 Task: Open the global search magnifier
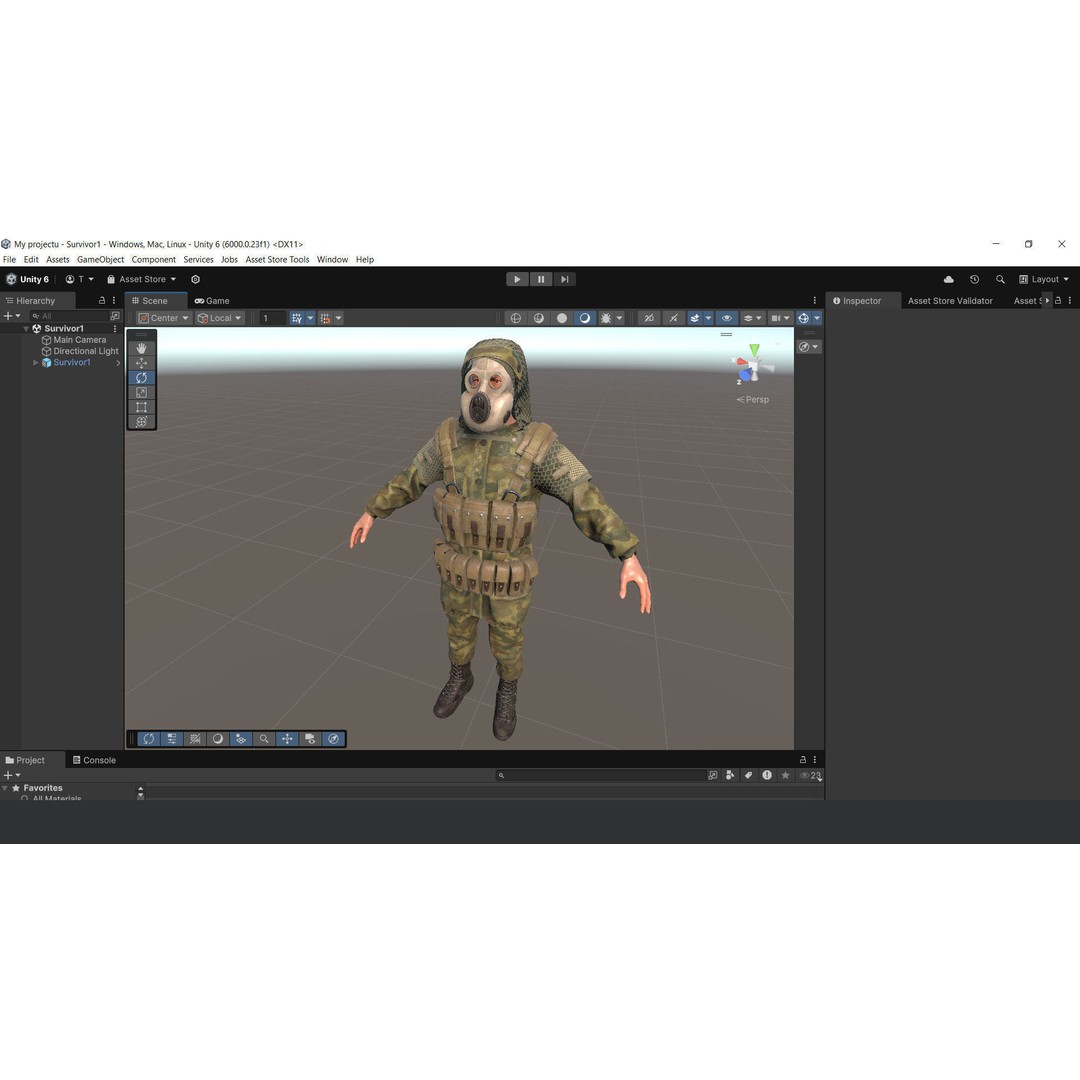tap(1000, 279)
